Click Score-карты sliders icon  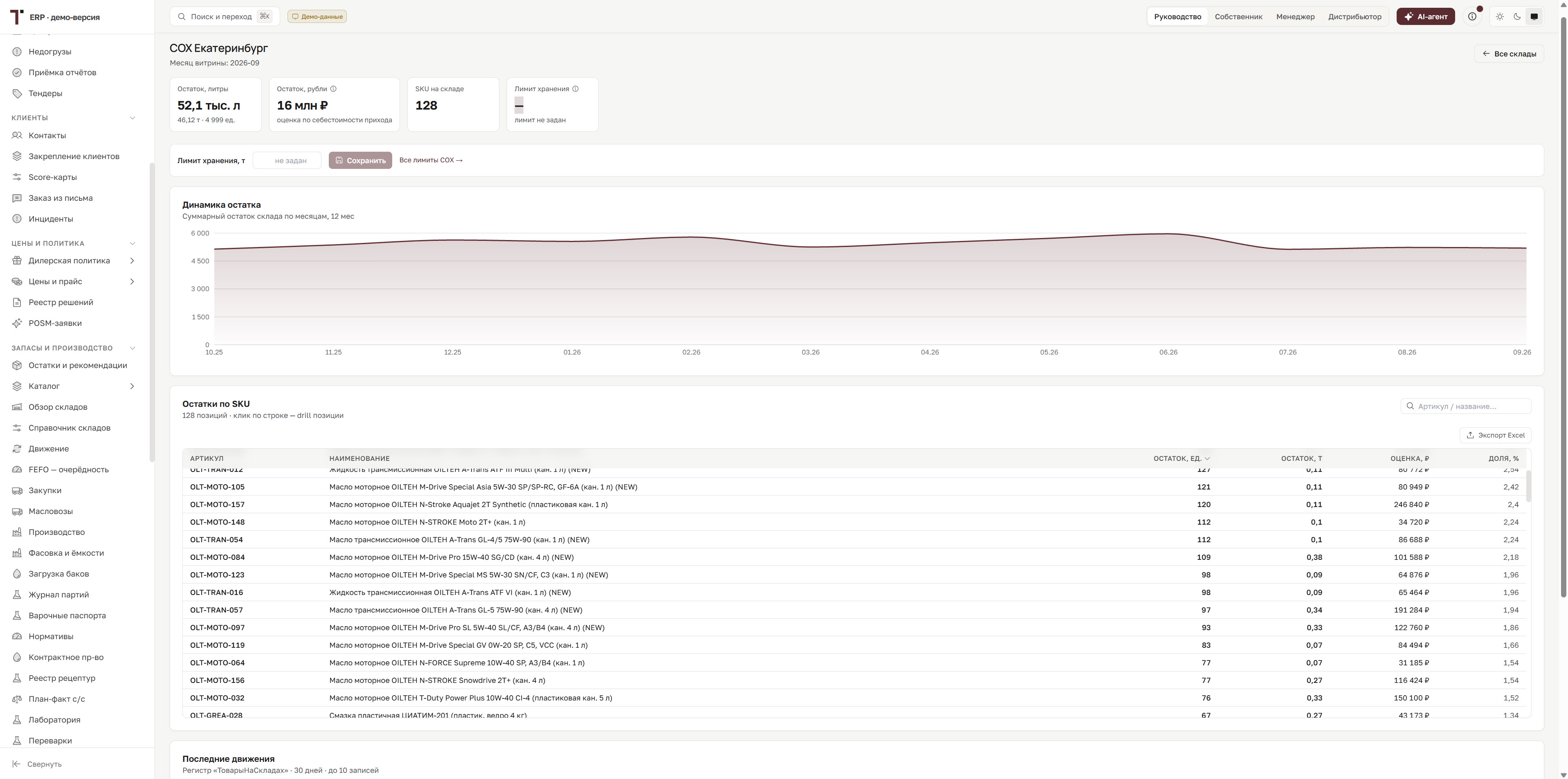coord(17,177)
